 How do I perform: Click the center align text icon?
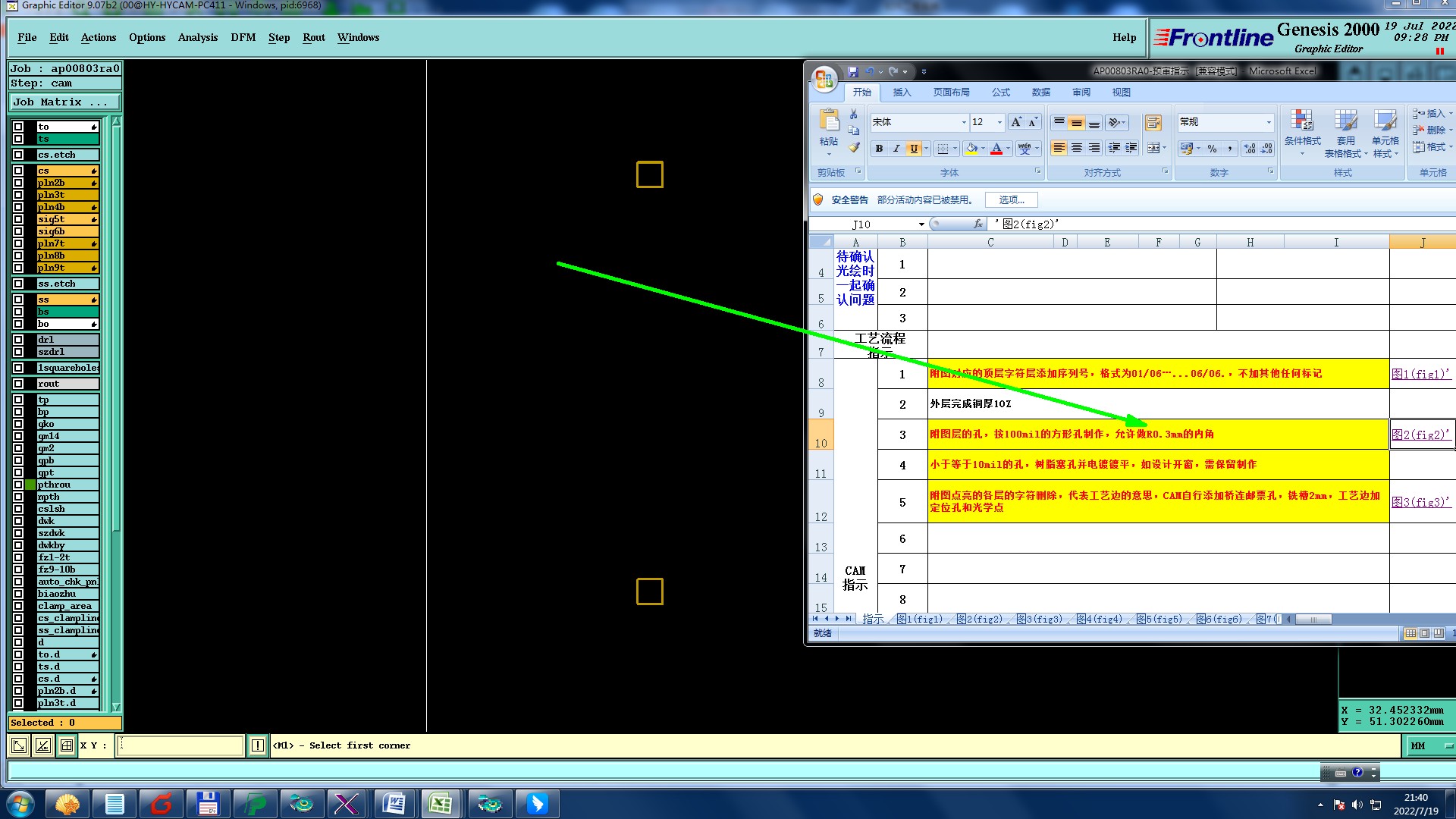1076,149
